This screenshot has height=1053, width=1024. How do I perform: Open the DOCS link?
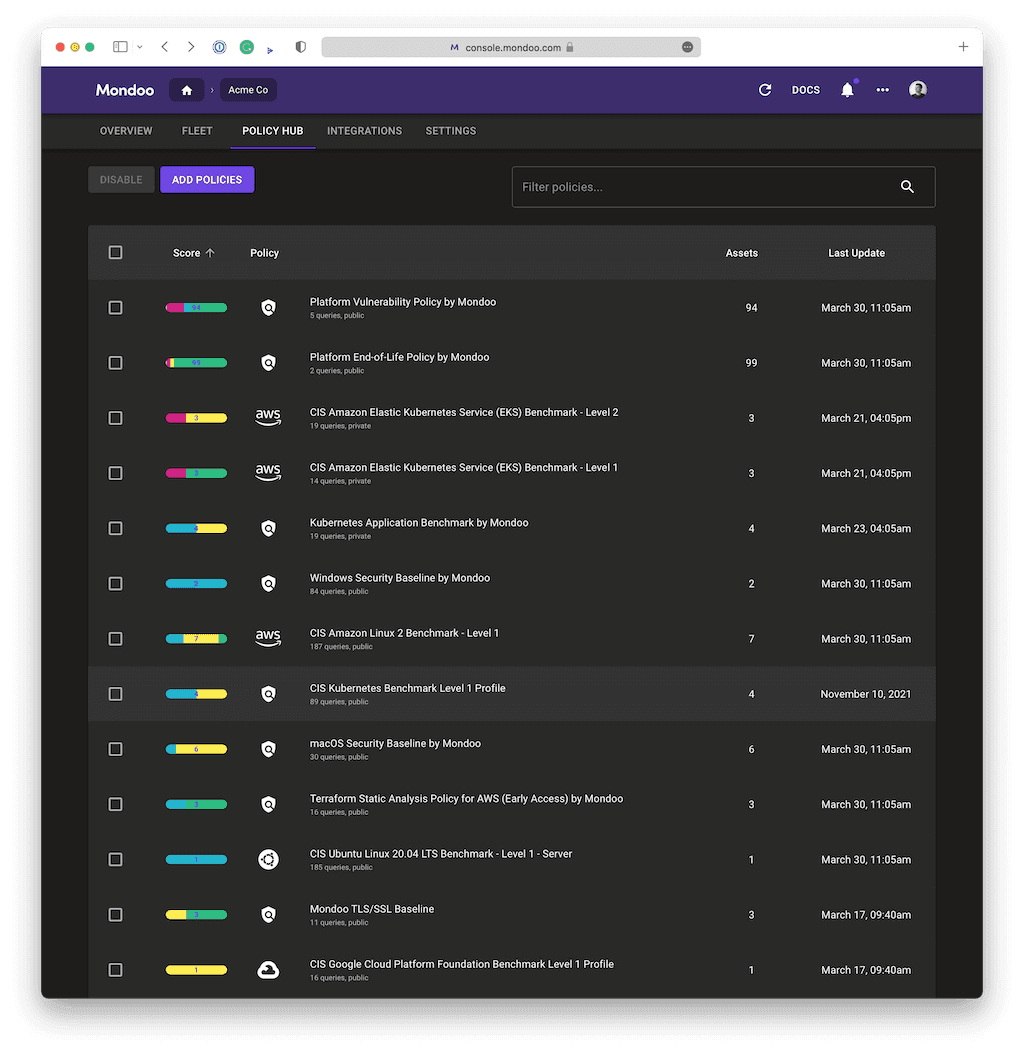click(806, 90)
